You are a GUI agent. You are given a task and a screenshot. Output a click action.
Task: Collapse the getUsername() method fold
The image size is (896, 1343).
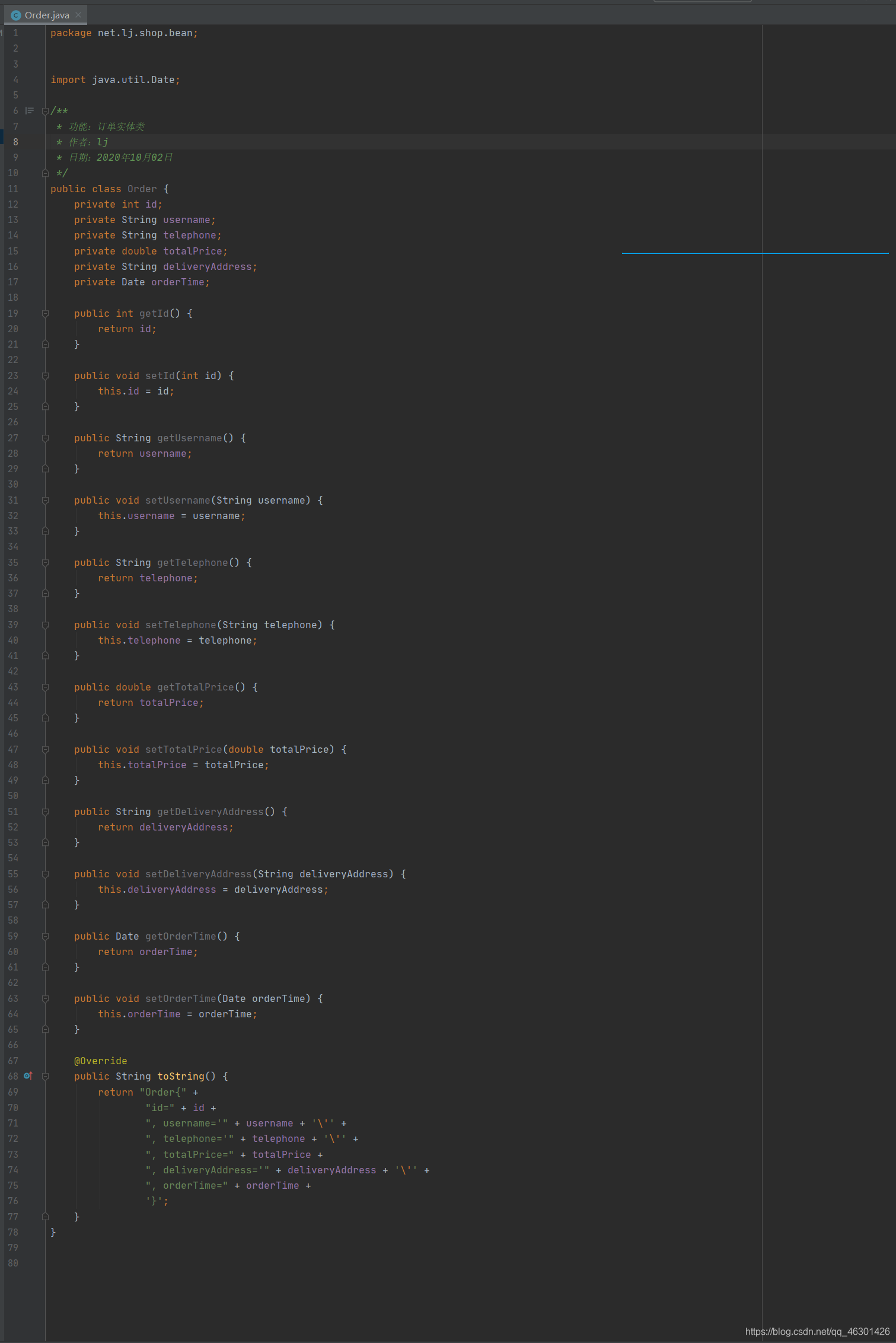[x=45, y=438]
